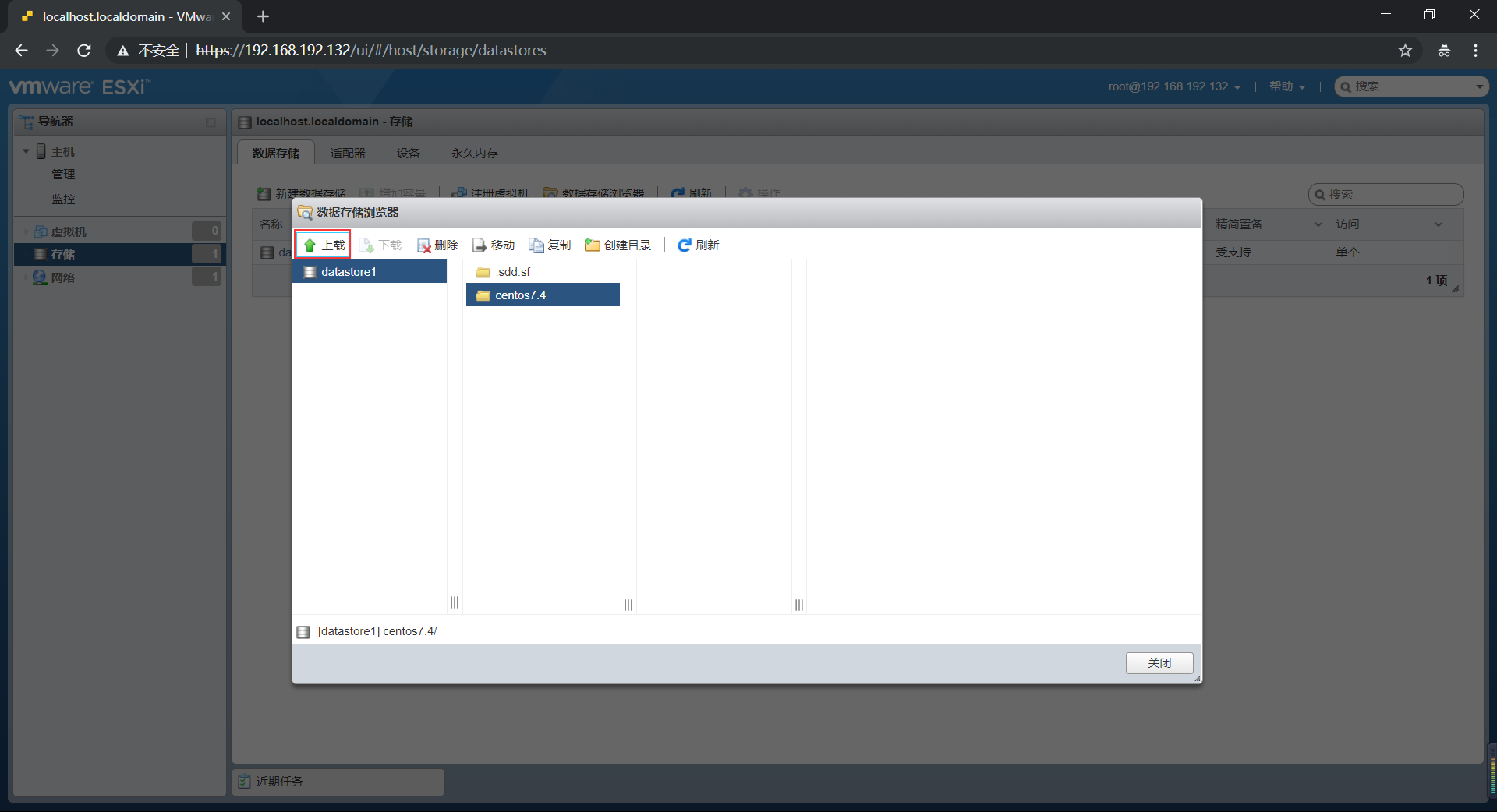
Task: Select the localhost.localdomain - VMware browser tab
Action: (125, 16)
